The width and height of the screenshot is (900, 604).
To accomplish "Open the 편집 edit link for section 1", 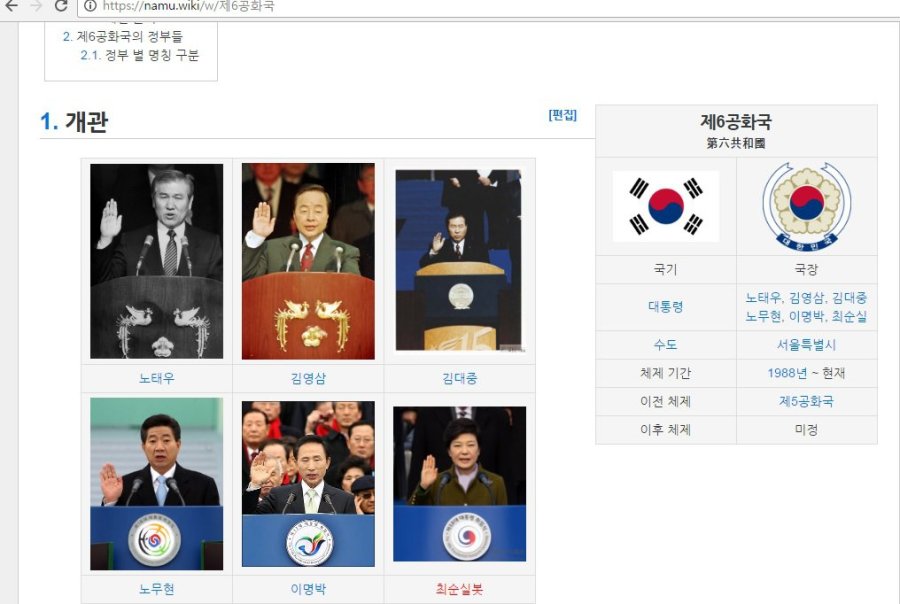I will [562, 115].
